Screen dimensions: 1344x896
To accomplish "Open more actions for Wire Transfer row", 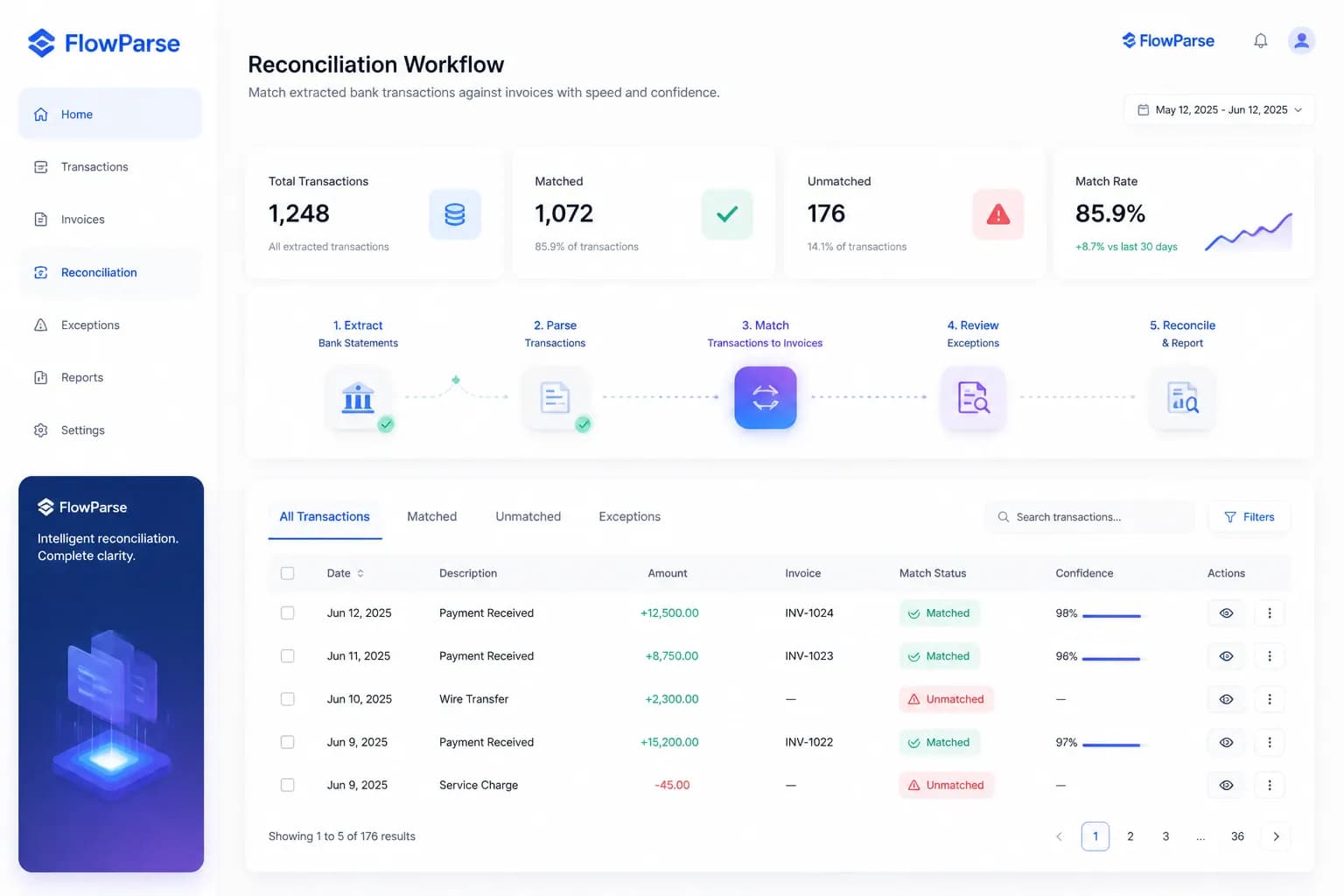I will click(1270, 699).
